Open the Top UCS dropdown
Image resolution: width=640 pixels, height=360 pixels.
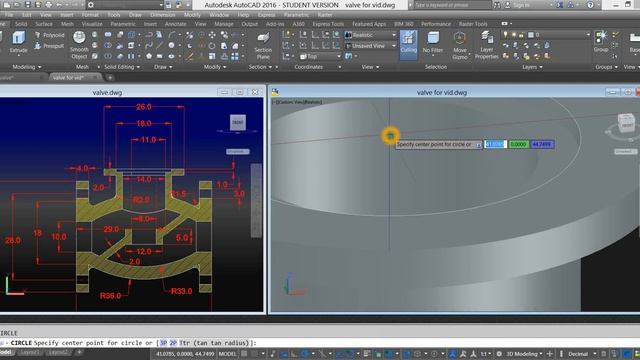[x=320, y=56]
